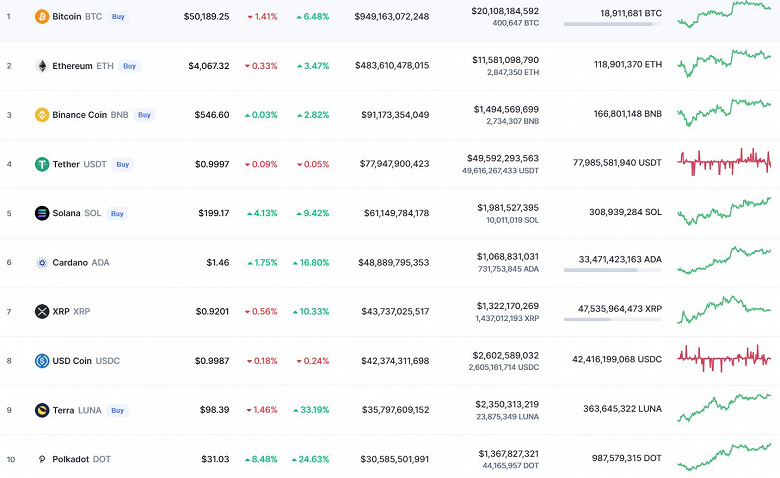Open Bitcoin's 7-day price sparkline chart
This screenshot has width=780, height=478.
(723, 14)
